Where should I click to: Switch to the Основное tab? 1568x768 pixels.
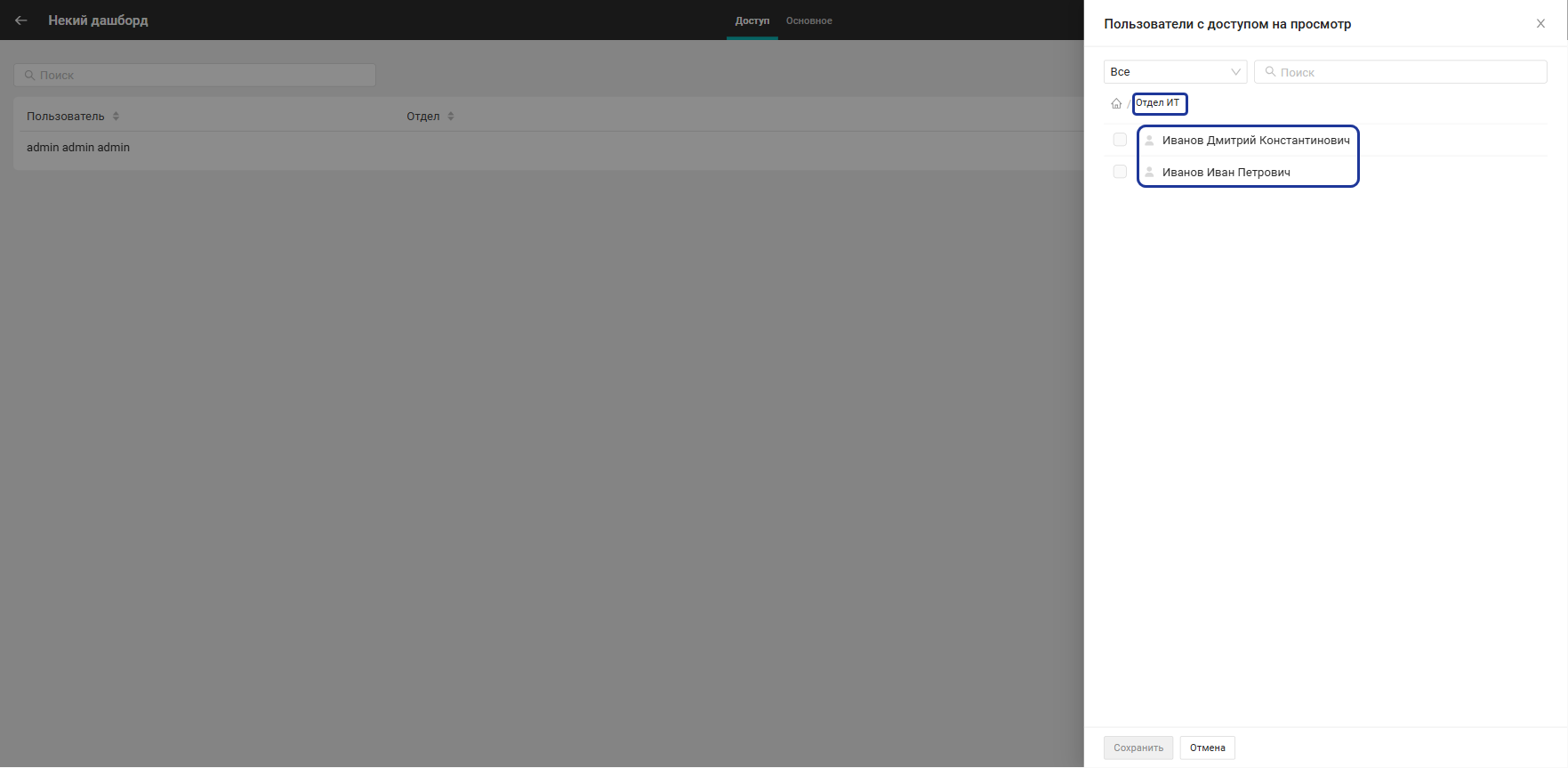point(808,20)
